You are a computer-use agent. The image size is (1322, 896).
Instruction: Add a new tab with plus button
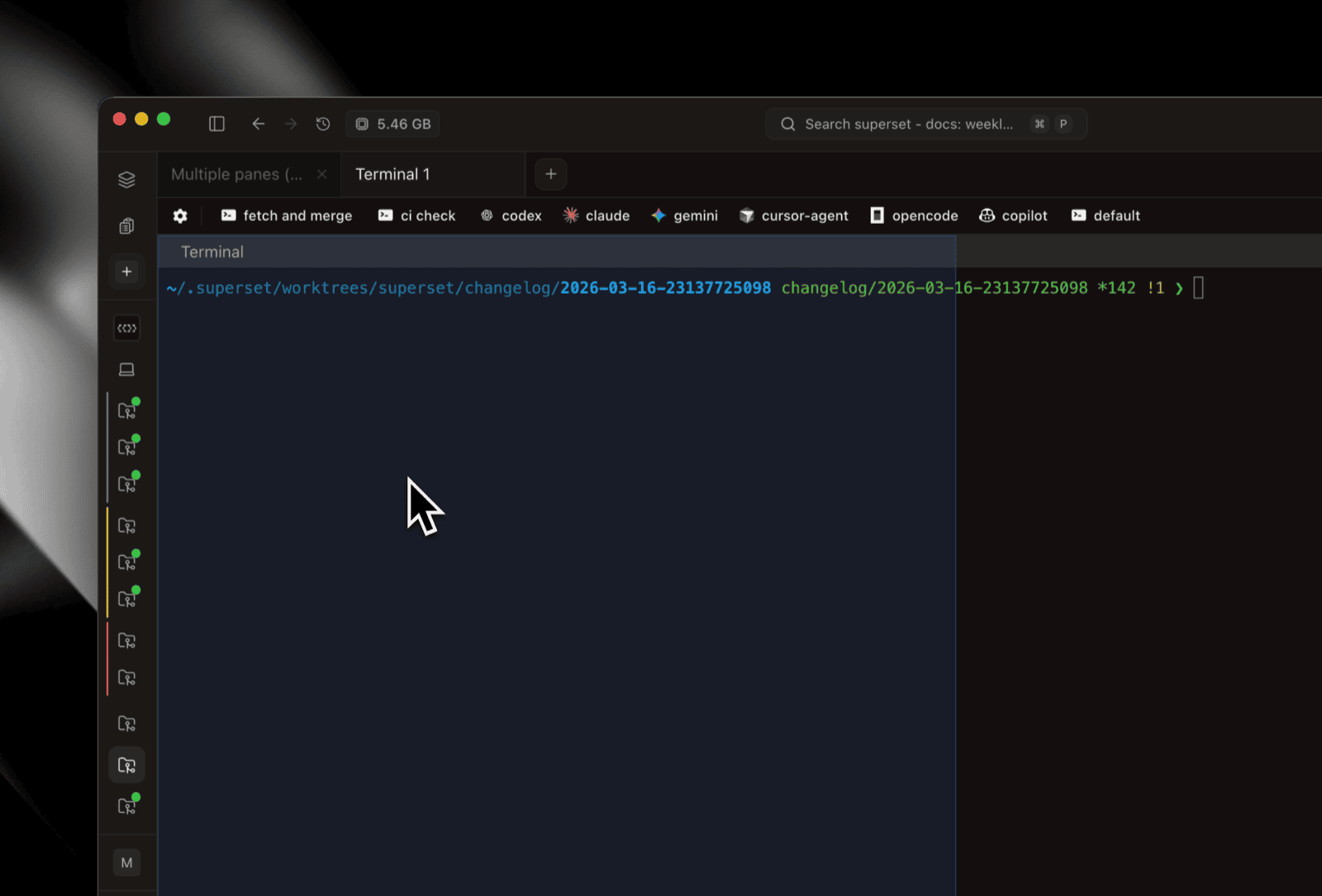click(x=551, y=174)
